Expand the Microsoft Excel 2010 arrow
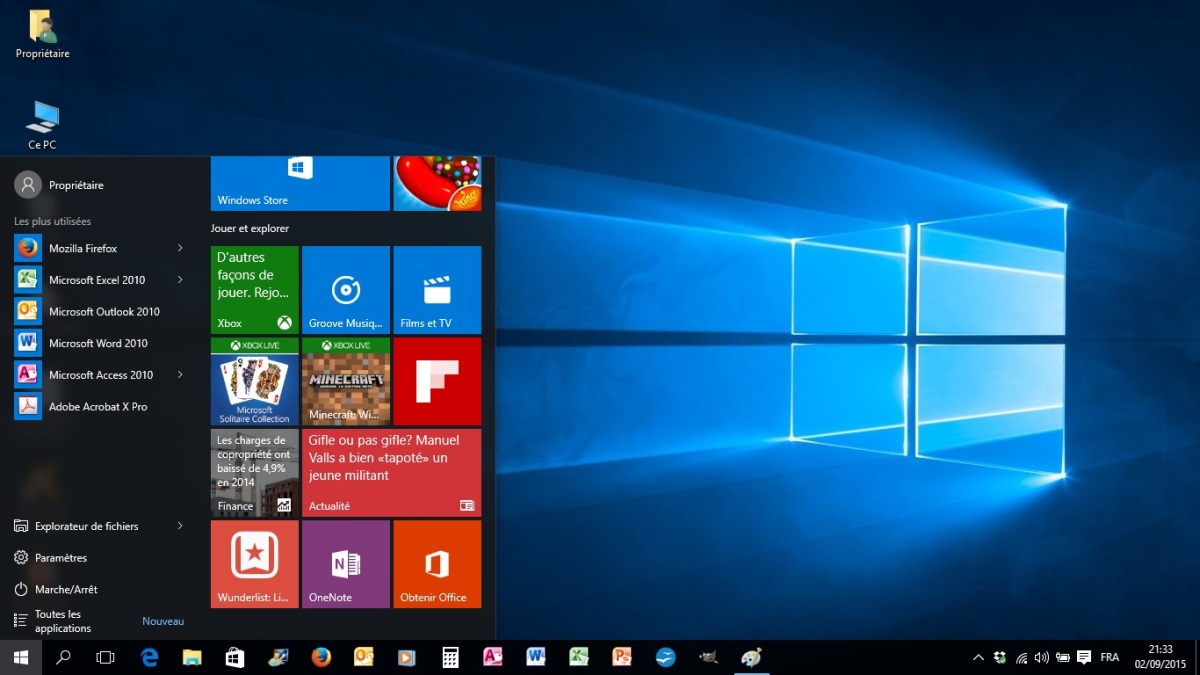Image resolution: width=1200 pixels, height=675 pixels. 180,280
